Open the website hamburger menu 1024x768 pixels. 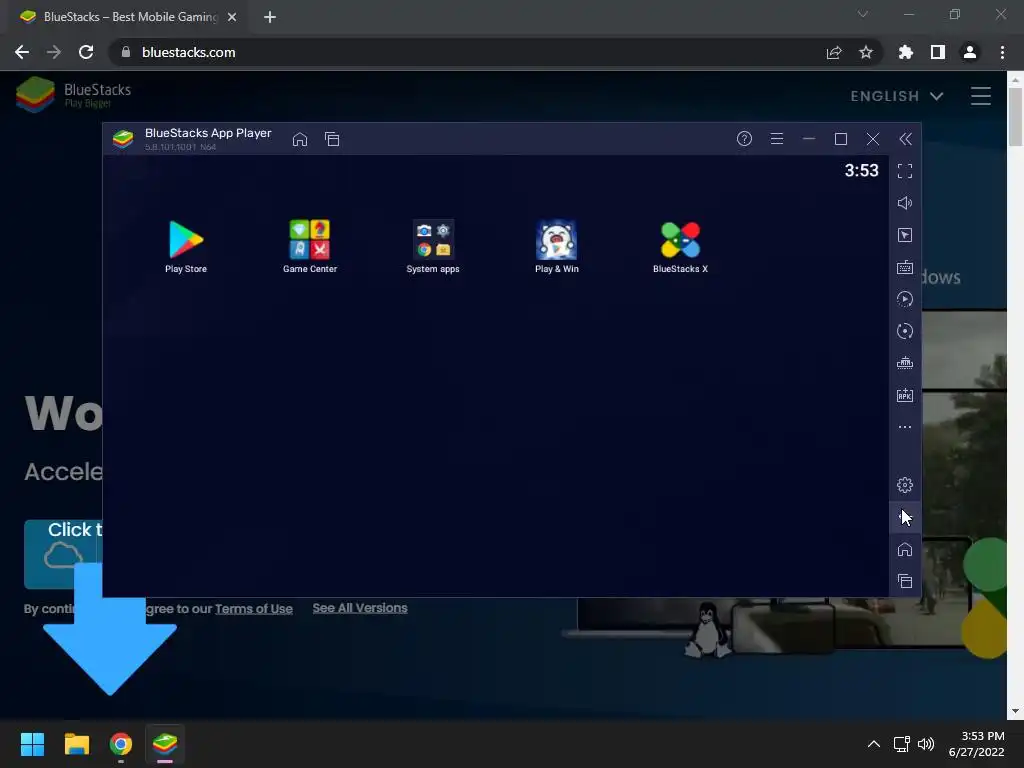point(980,96)
